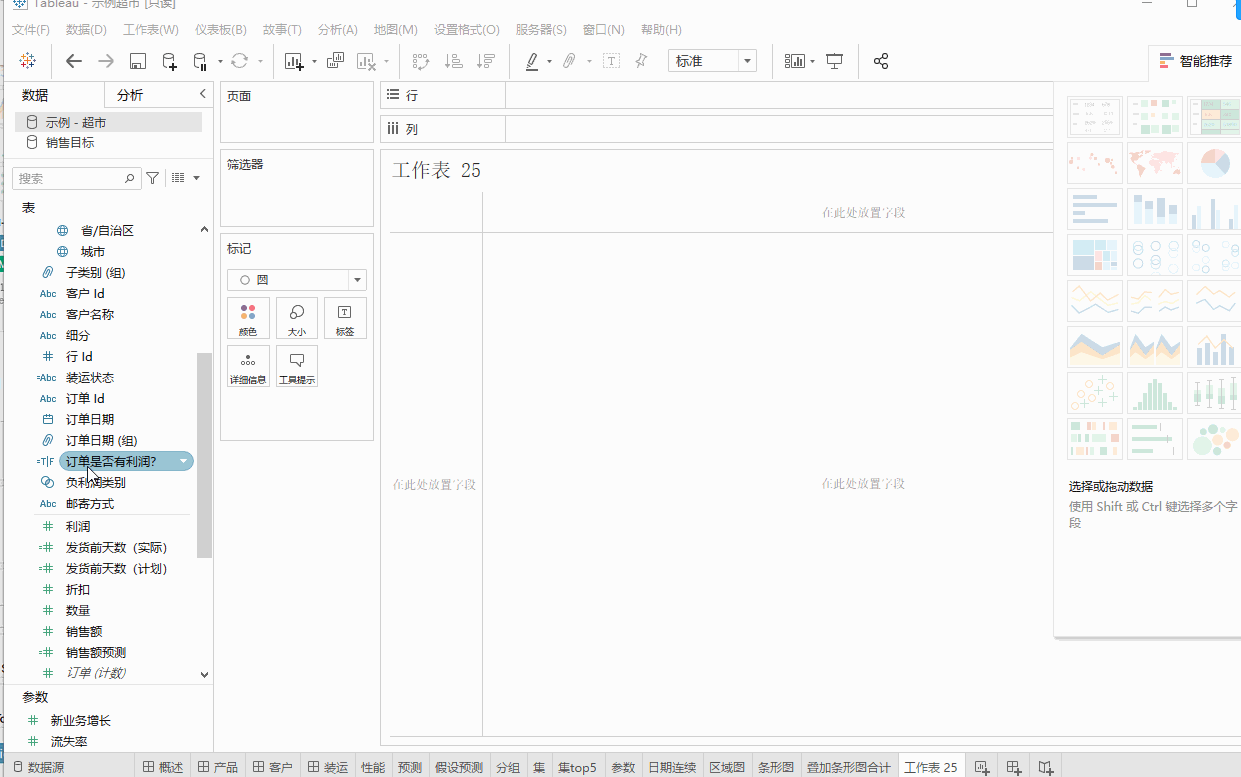This screenshot has height=777, width=1241.
Task: Collapse the data pane with chevron arrow
Action: coord(203,94)
